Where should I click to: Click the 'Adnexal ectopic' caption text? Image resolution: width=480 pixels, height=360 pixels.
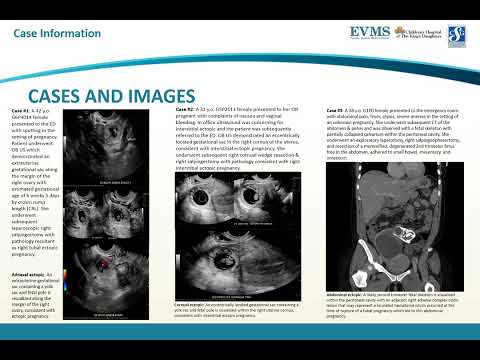click(35, 295)
